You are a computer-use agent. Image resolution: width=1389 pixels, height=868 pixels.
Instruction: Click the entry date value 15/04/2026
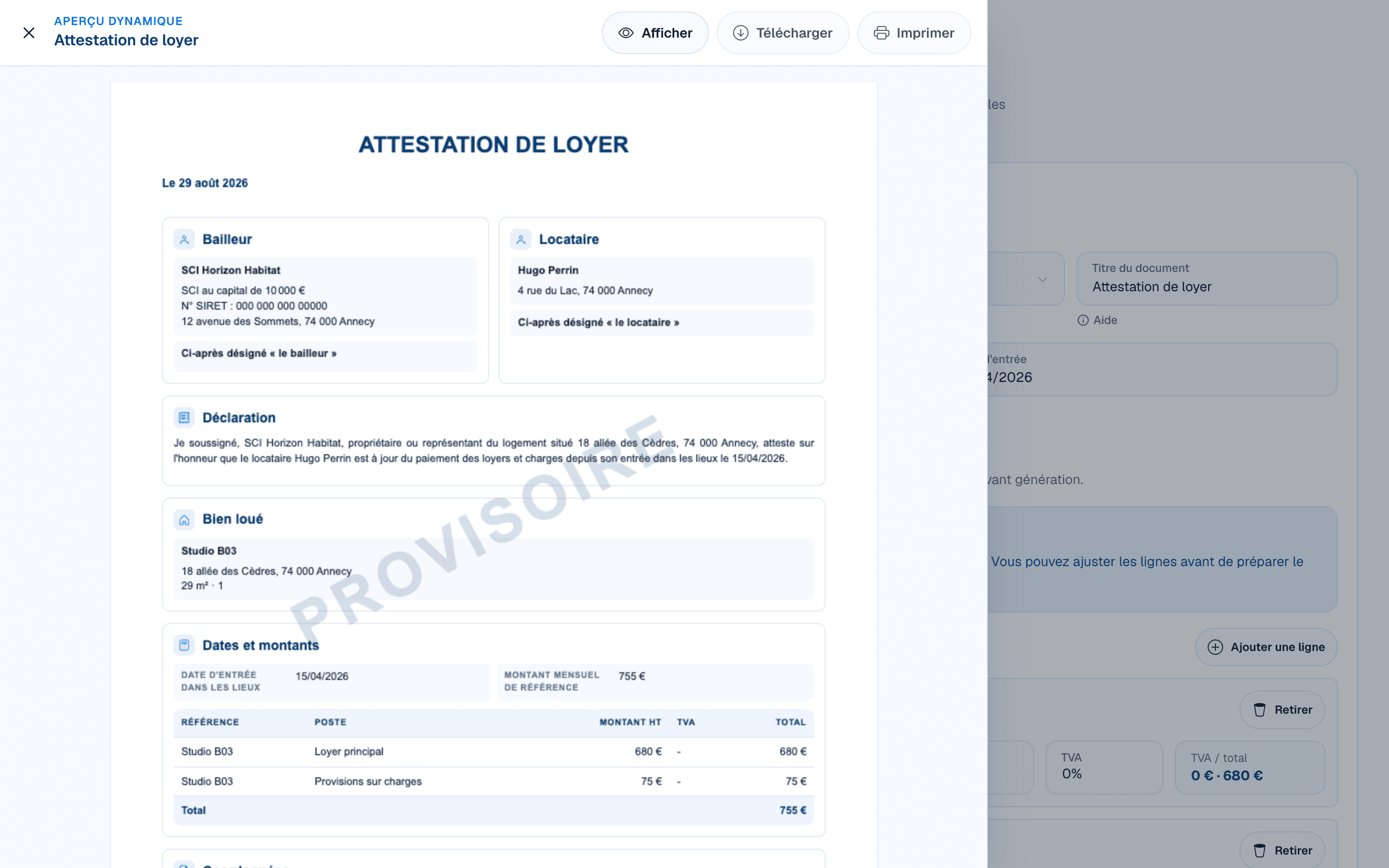click(x=322, y=676)
